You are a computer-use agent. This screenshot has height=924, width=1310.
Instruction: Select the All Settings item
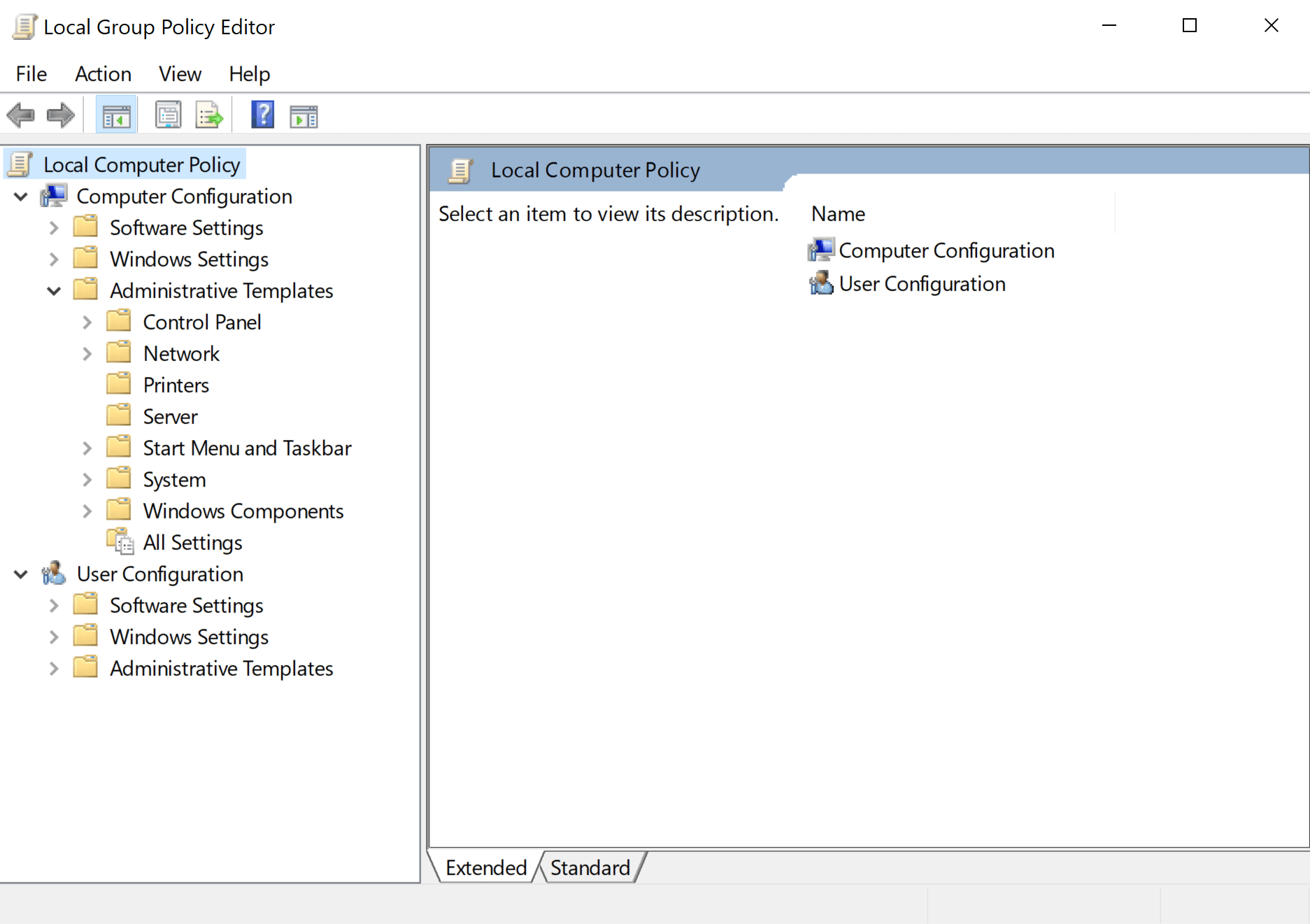[x=192, y=542]
